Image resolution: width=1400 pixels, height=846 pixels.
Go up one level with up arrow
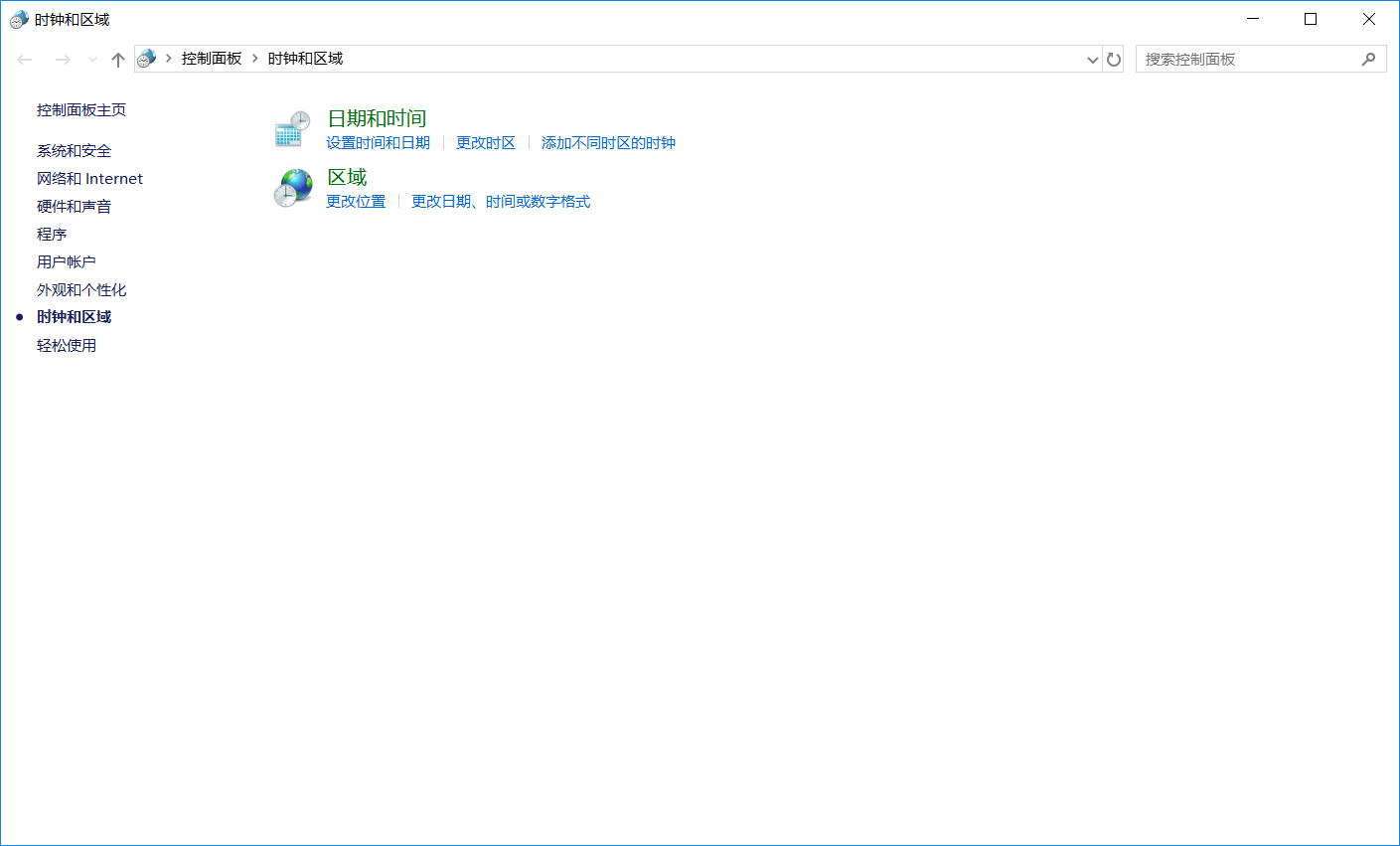pos(118,60)
